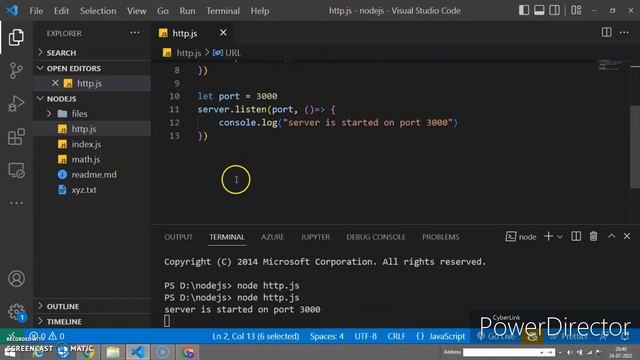Switch to the DEBUG CONSOLE tab
This screenshot has height=360, width=640.
pyautogui.click(x=376, y=237)
